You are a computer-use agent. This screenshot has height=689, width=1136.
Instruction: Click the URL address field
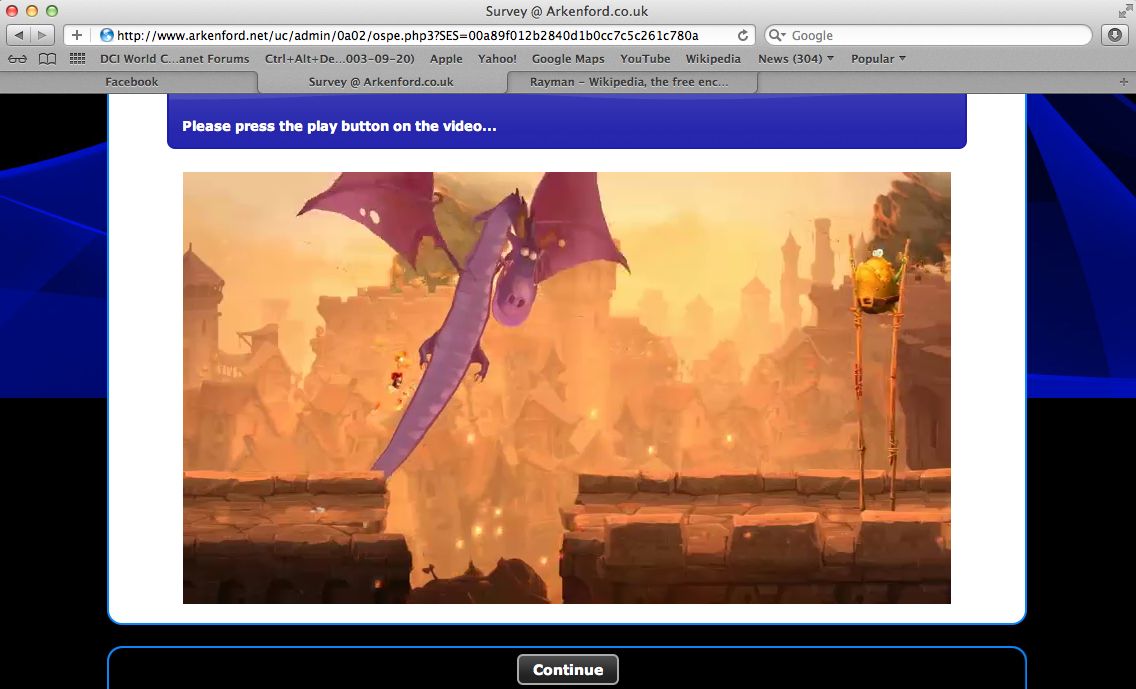click(x=420, y=35)
